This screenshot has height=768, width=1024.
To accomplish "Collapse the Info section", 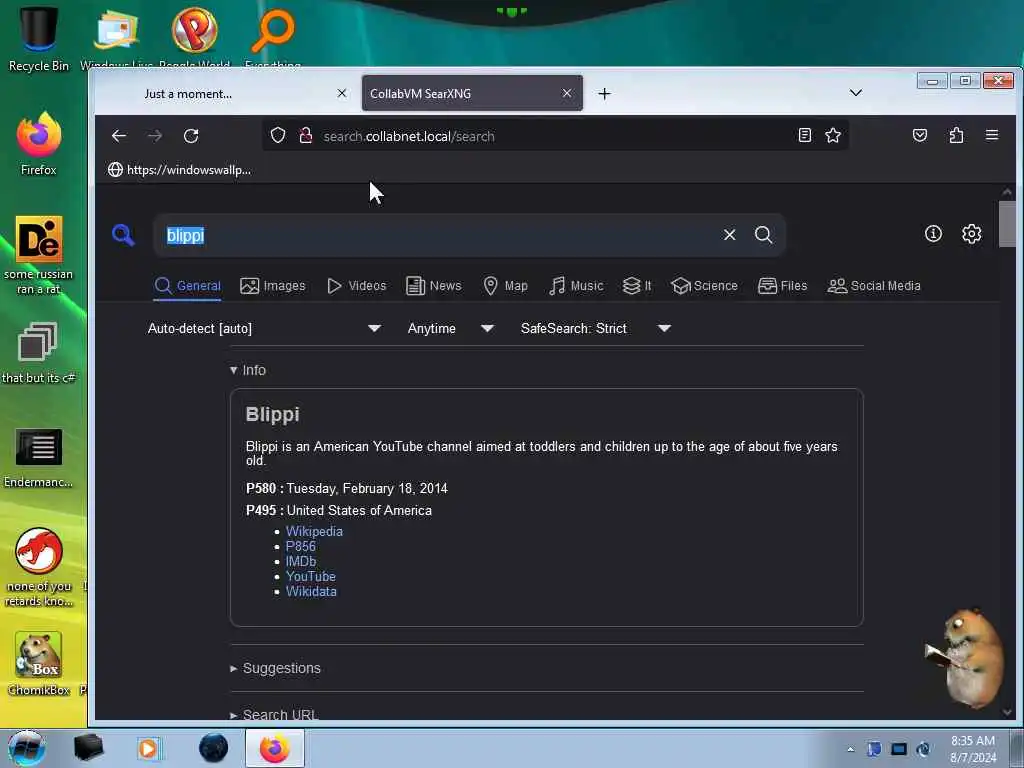I will (248, 370).
